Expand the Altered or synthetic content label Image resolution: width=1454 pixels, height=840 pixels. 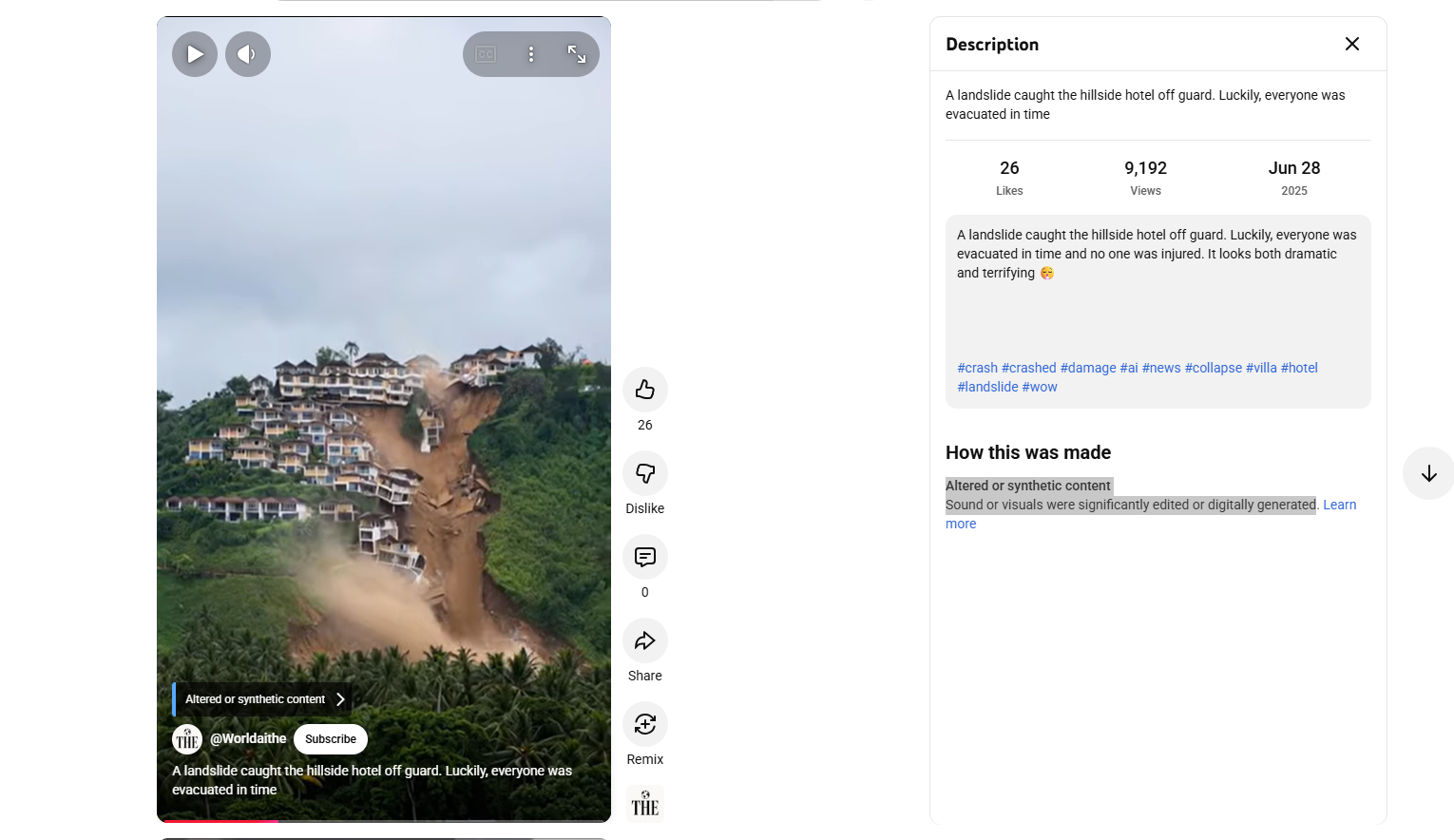tap(262, 699)
